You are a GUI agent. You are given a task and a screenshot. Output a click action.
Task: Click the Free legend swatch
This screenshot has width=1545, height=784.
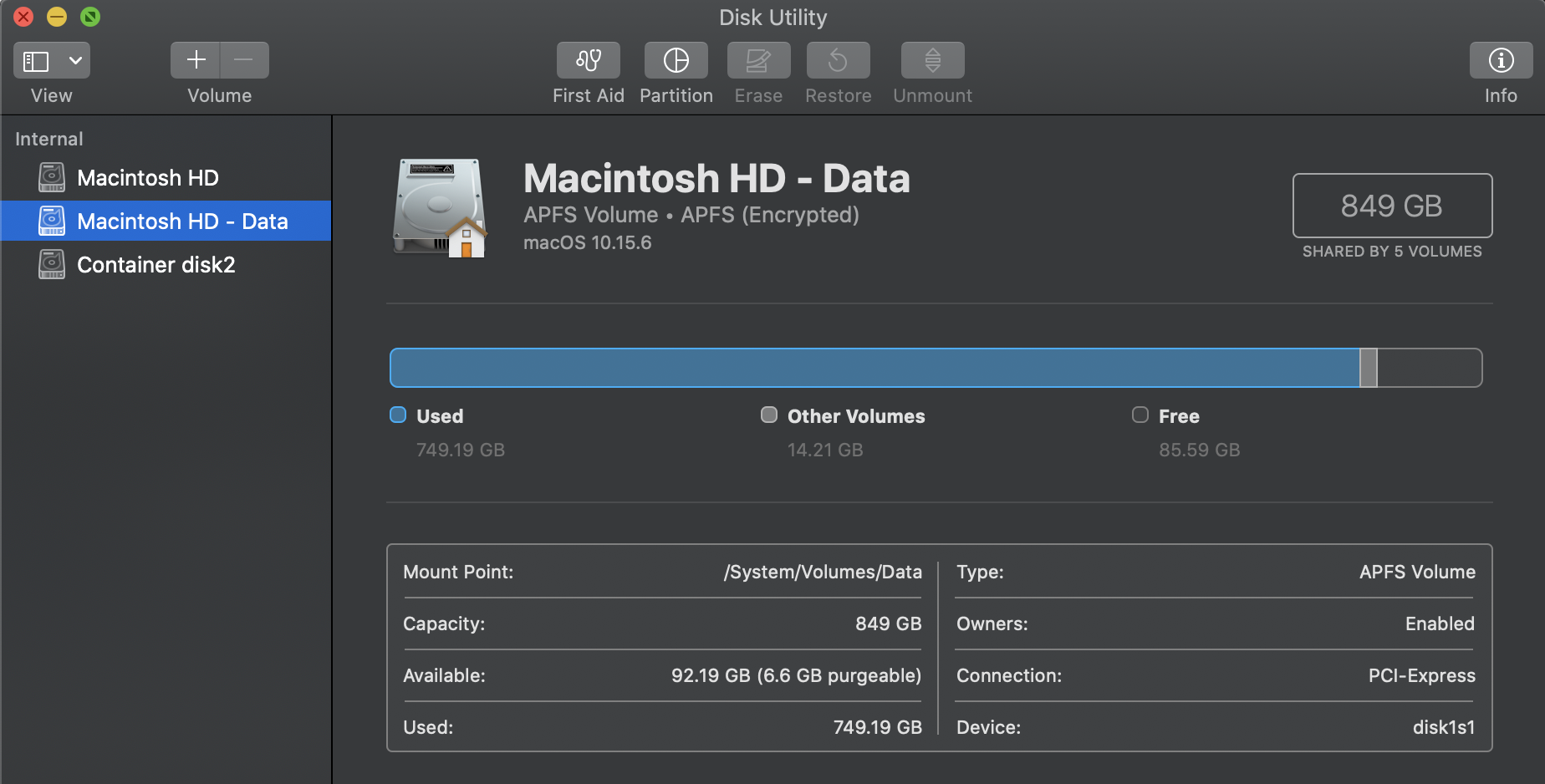pyautogui.click(x=1140, y=415)
